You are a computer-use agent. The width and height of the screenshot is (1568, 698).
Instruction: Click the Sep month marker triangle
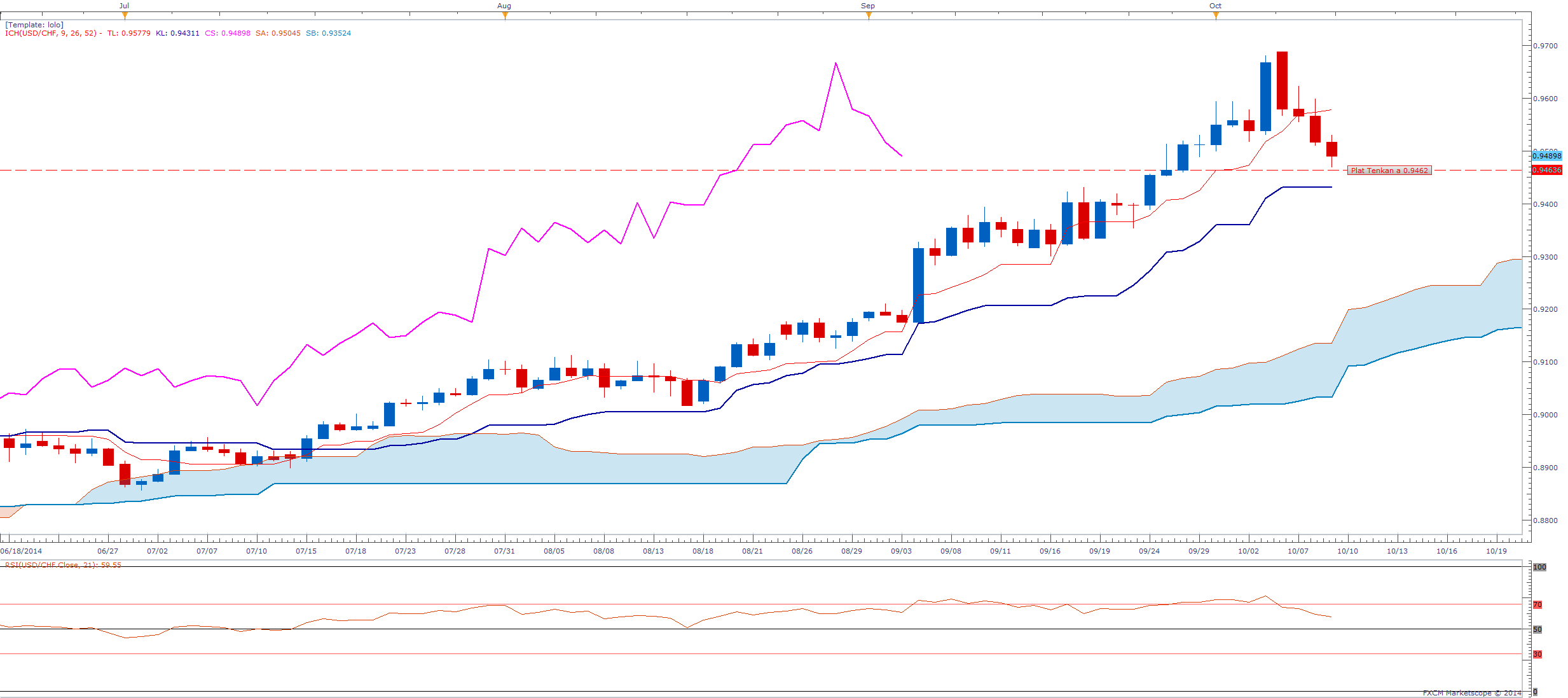(869, 15)
